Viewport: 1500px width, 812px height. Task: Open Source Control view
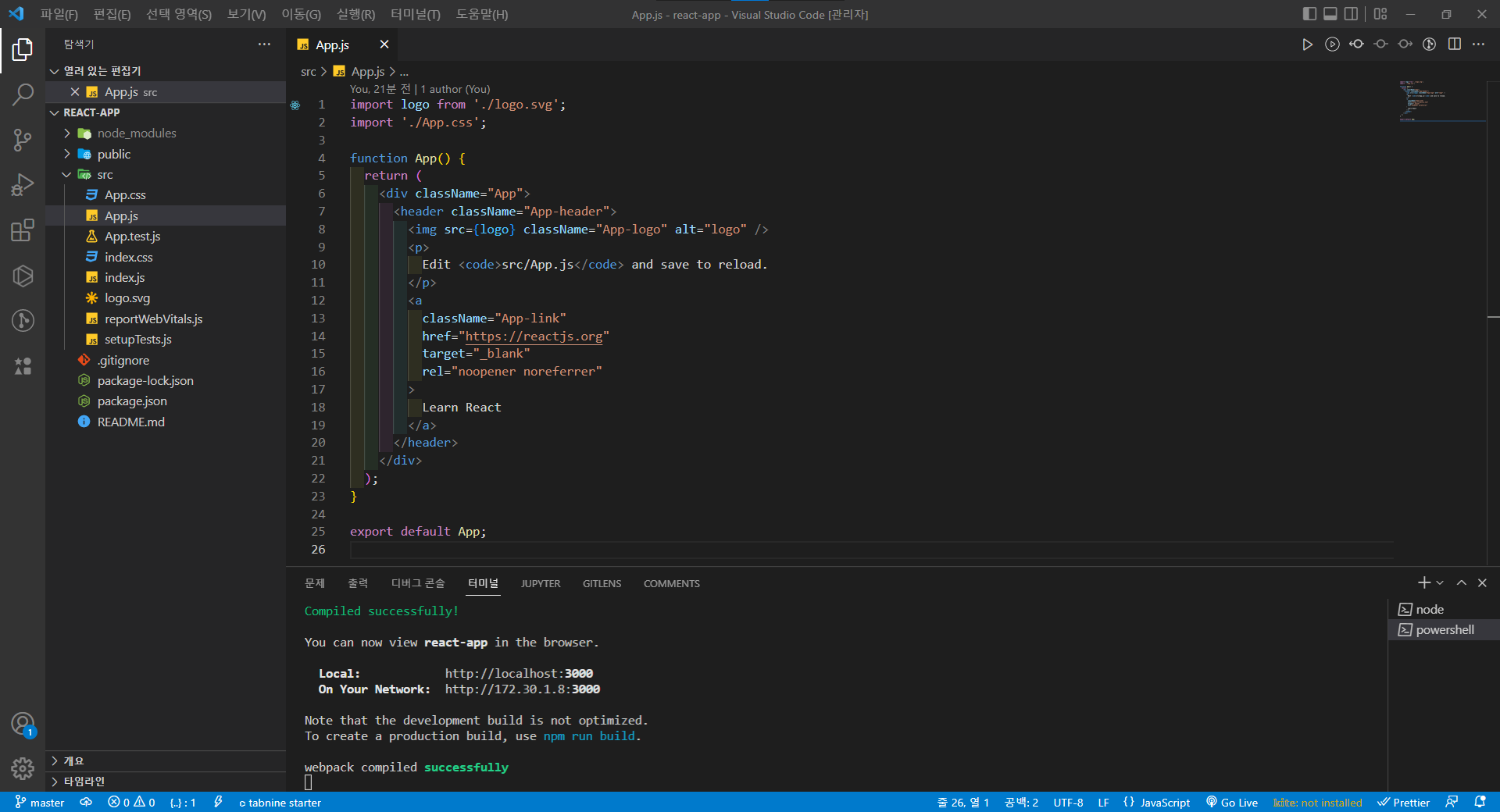[23, 140]
